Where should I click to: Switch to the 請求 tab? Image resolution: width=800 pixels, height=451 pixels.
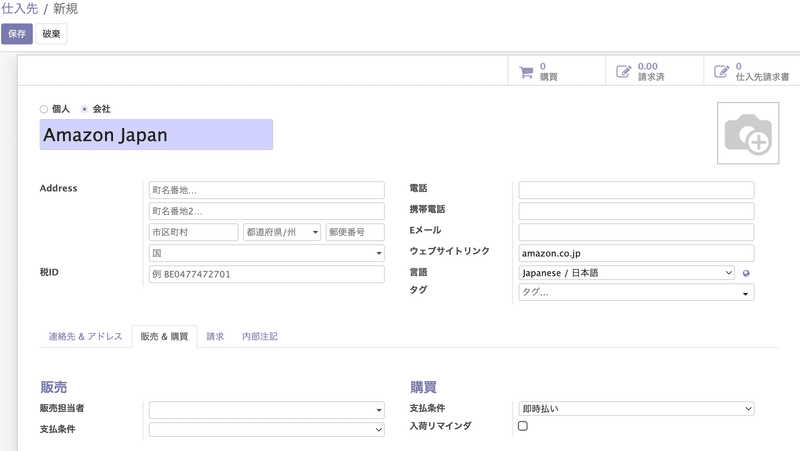point(215,337)
